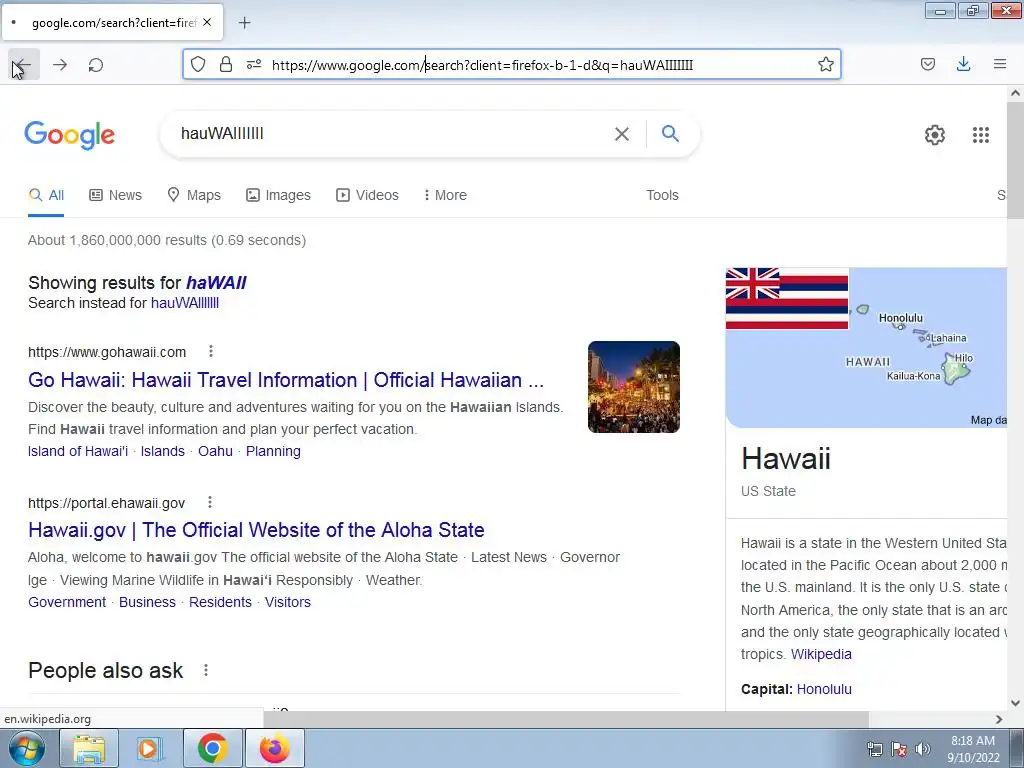The height and width of the screenshot is (768, 1024).
Task: Open the Firefox downloads panel
Action: 963,64
